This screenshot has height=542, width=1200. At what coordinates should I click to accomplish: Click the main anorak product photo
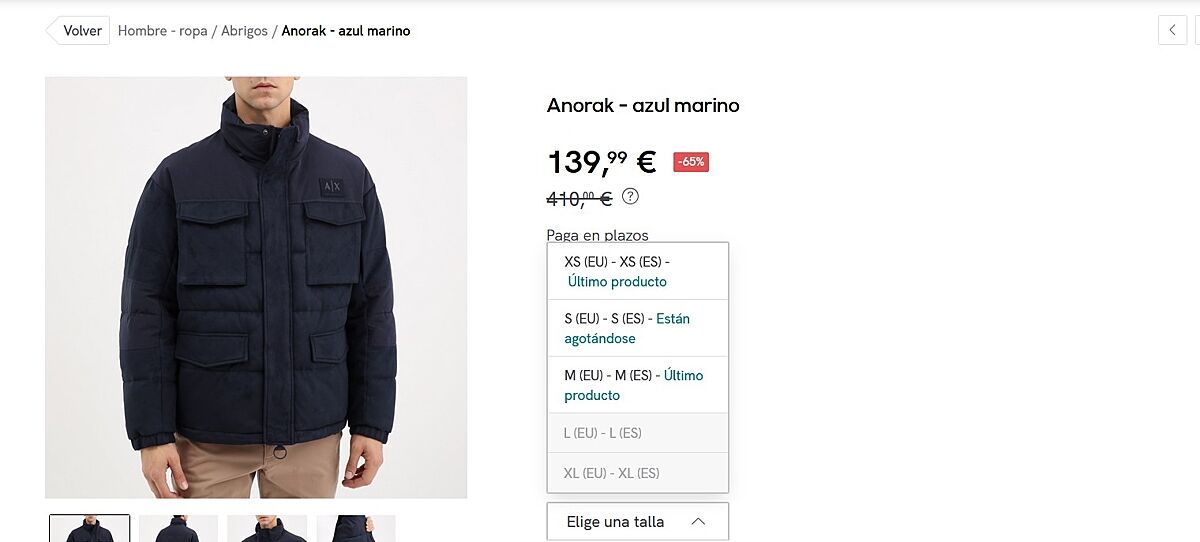(x=256, y=287)
